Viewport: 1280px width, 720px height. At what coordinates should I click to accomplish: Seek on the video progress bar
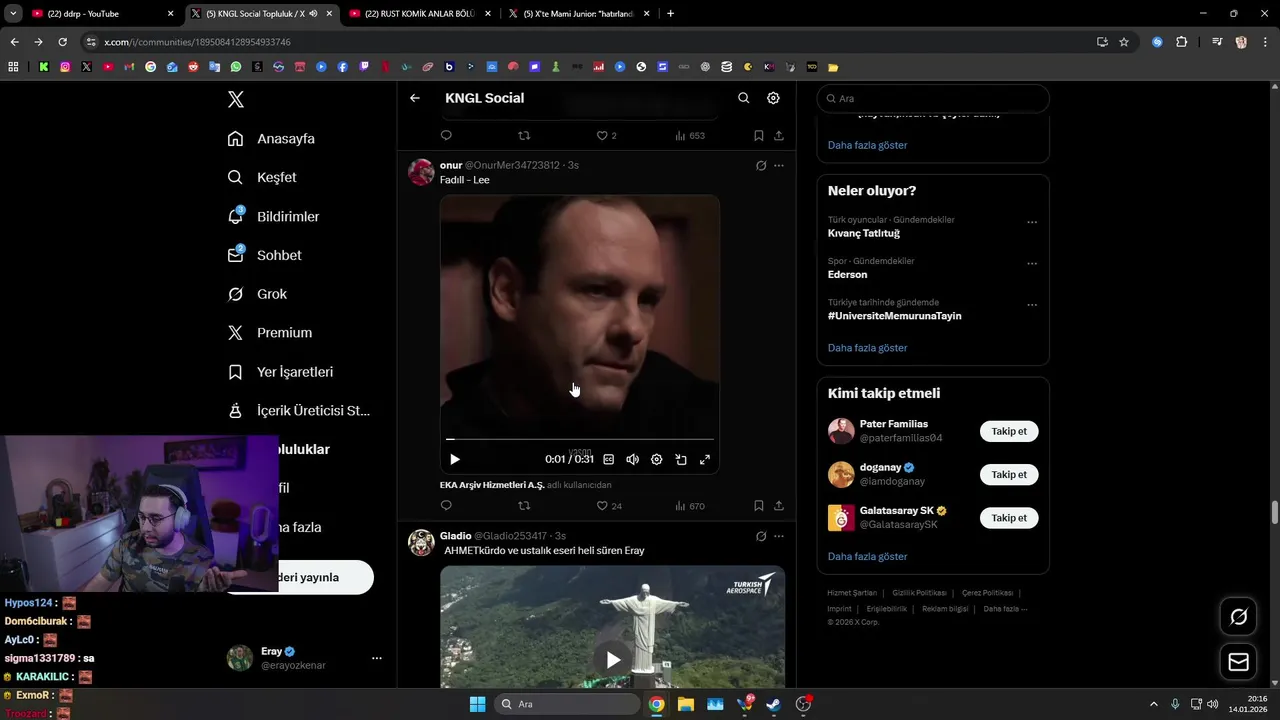tap(580, 439)
